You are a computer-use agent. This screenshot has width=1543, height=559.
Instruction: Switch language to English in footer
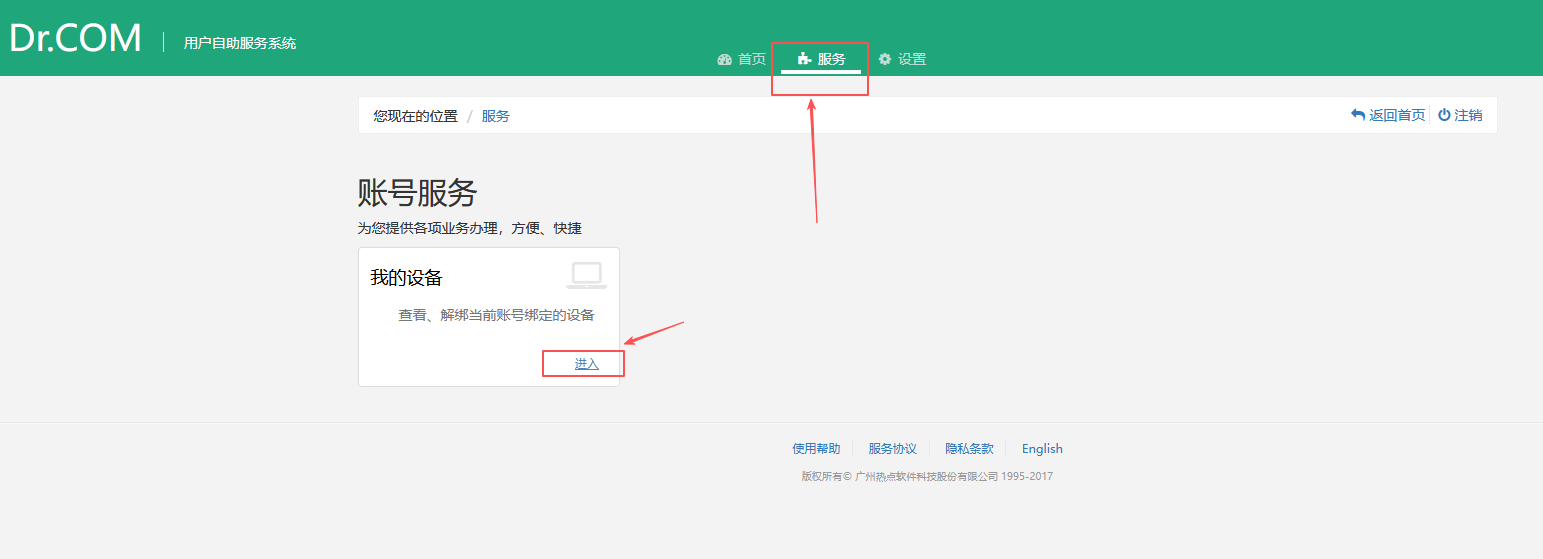(1042, 449)
